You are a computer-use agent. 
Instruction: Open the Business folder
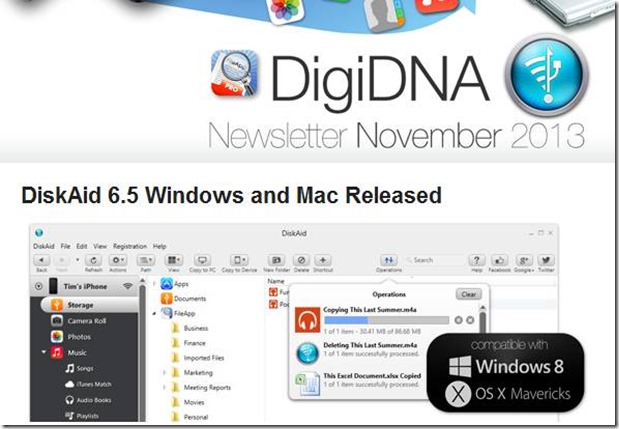[x=190, y=328]
